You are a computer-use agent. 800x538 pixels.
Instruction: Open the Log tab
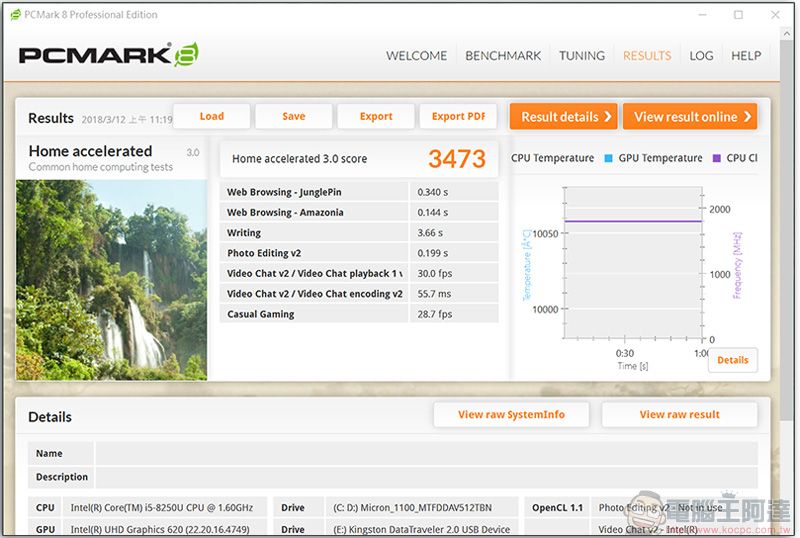click(x=701, y=56)
